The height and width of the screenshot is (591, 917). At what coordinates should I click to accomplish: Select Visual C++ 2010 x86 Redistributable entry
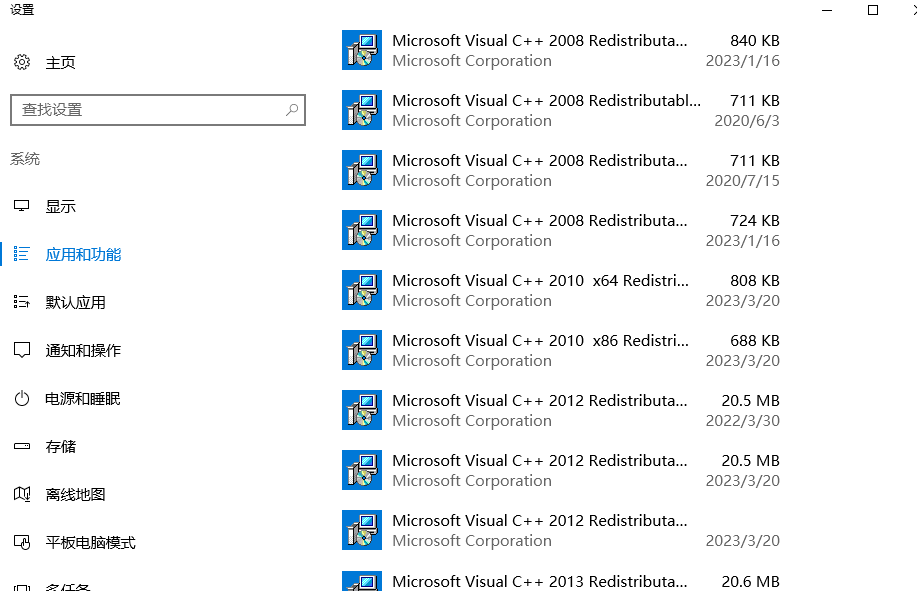pos(561,350)
